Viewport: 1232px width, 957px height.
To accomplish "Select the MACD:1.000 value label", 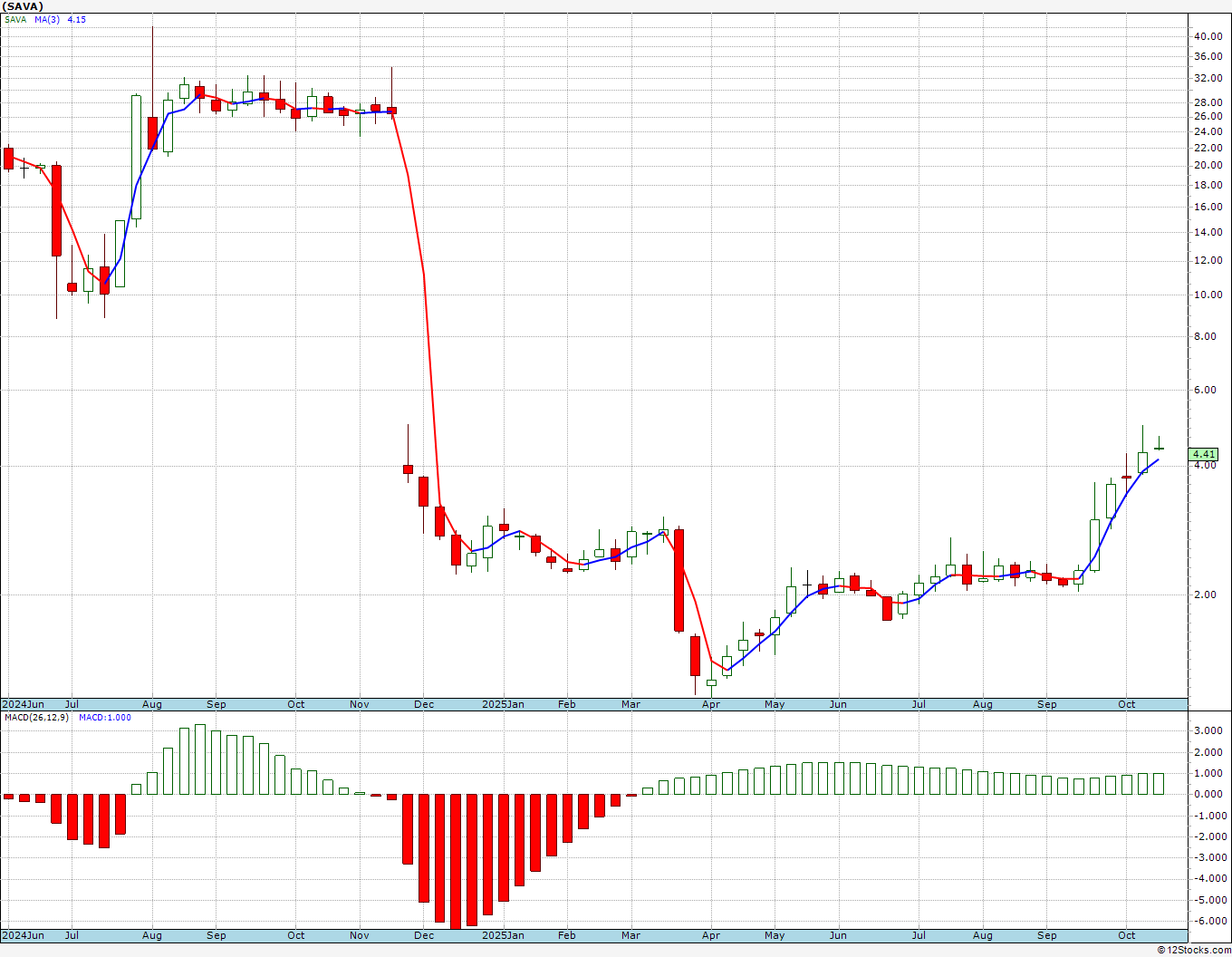I will [105, 718].
